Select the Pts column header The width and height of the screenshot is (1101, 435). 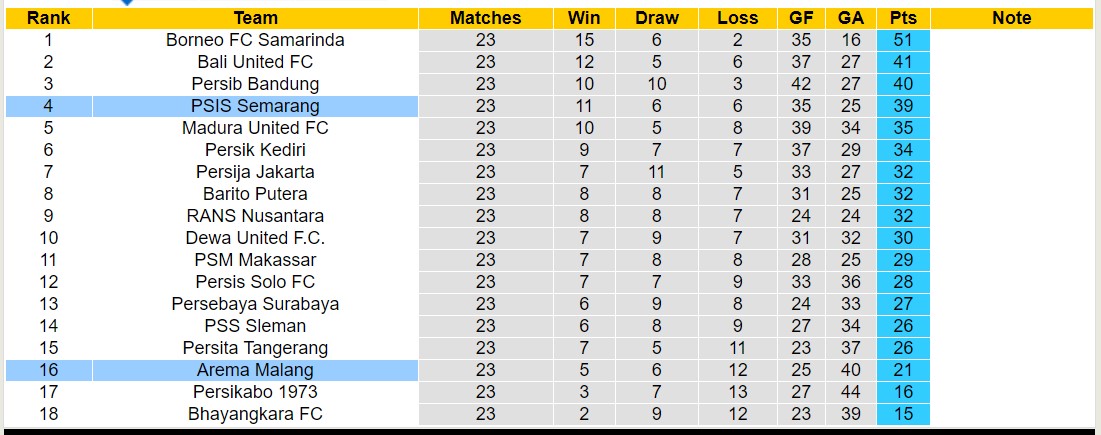(x=903, y=18)
